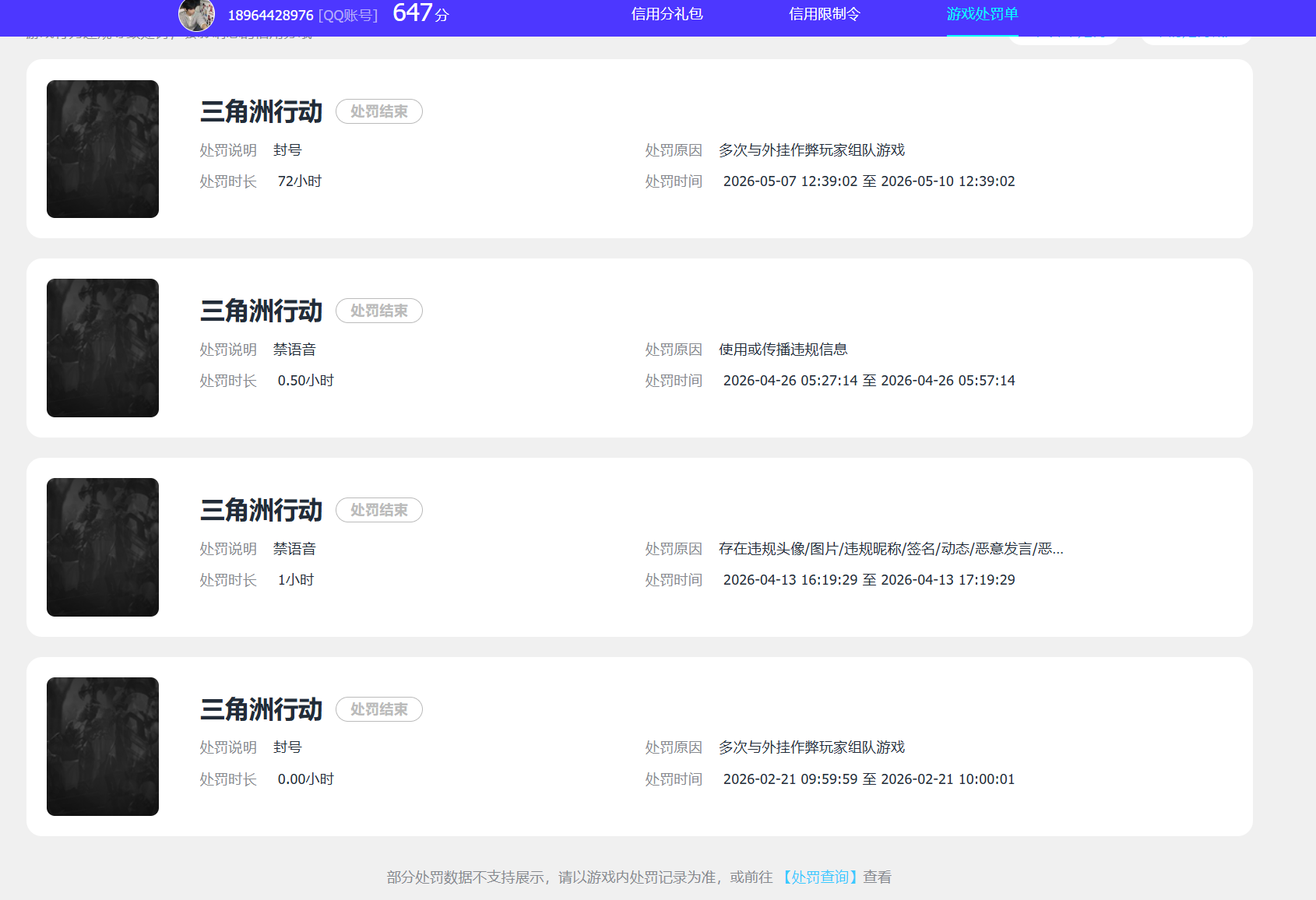Click reason 使用或传播违规信息
The height and width of the screenshot is (900, 1316).
pyautogui.click(x=783, y=350)
